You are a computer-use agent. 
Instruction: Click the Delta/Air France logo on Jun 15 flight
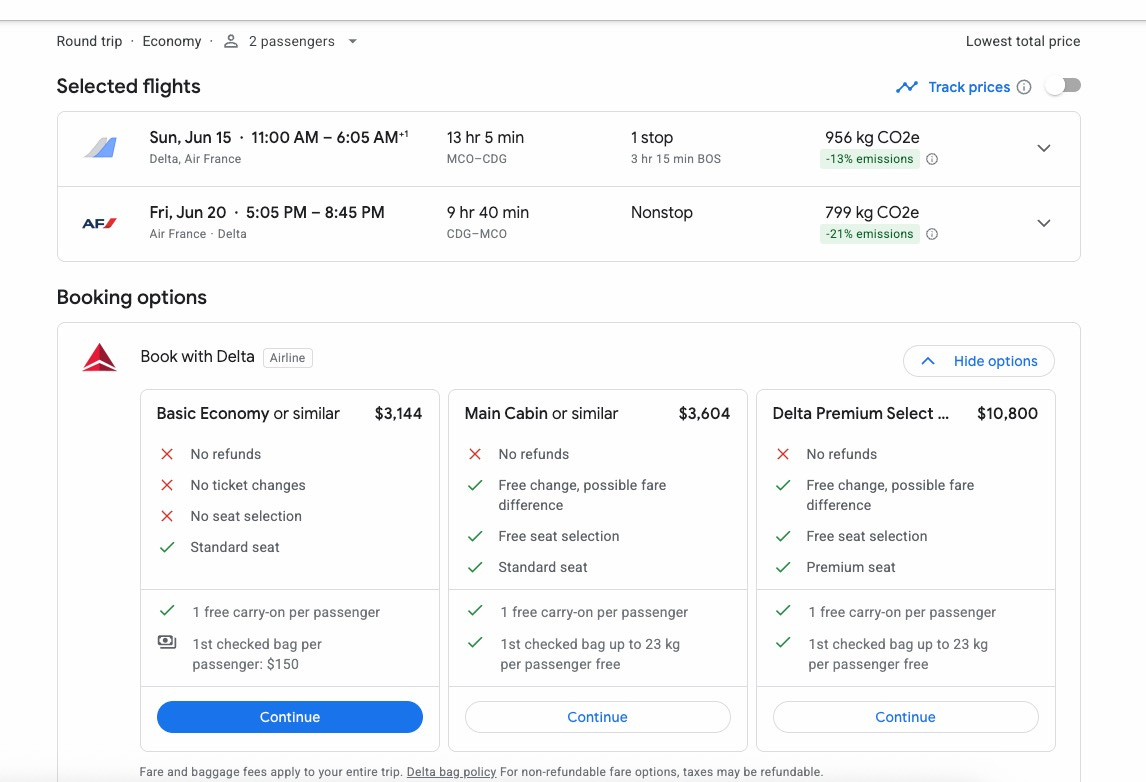[100, 148]
